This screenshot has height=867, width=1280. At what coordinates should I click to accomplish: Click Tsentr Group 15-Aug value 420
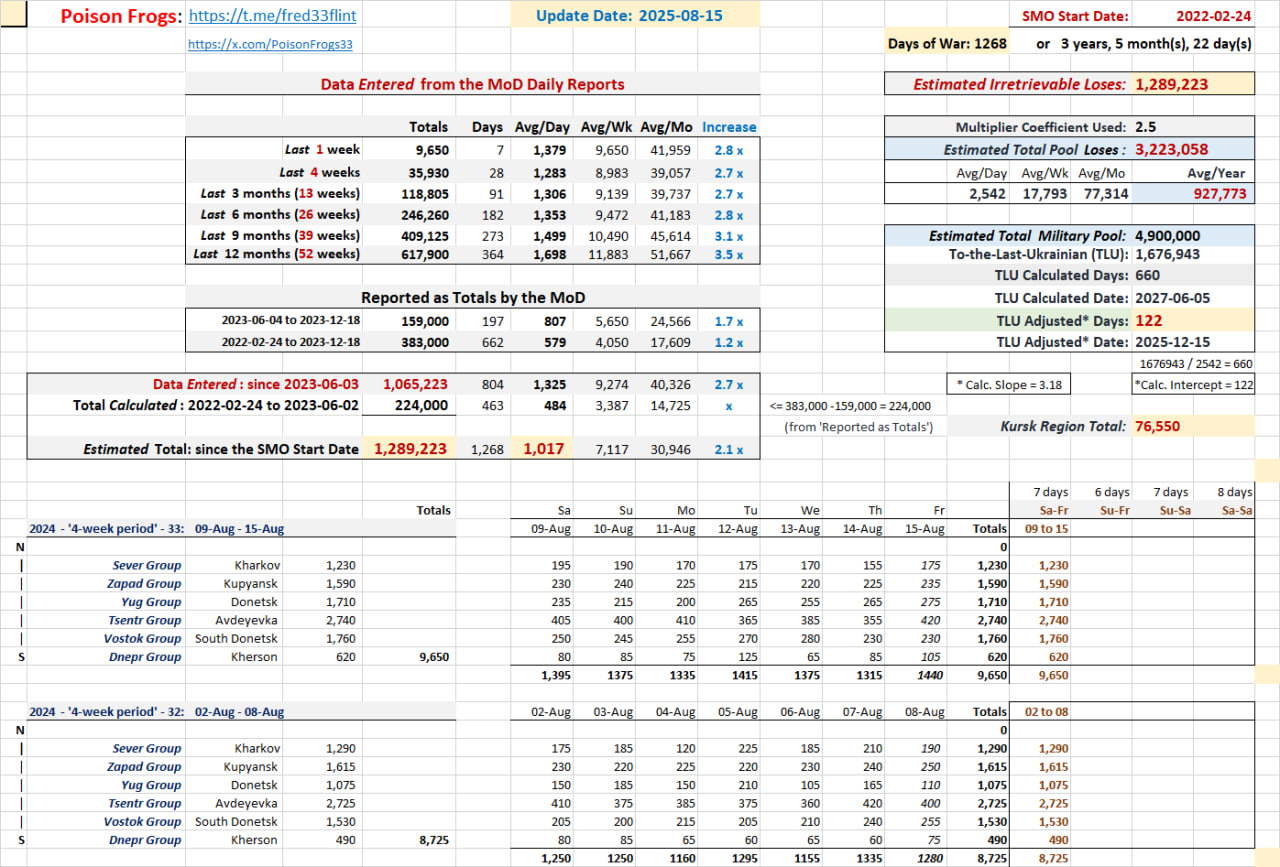930,620
